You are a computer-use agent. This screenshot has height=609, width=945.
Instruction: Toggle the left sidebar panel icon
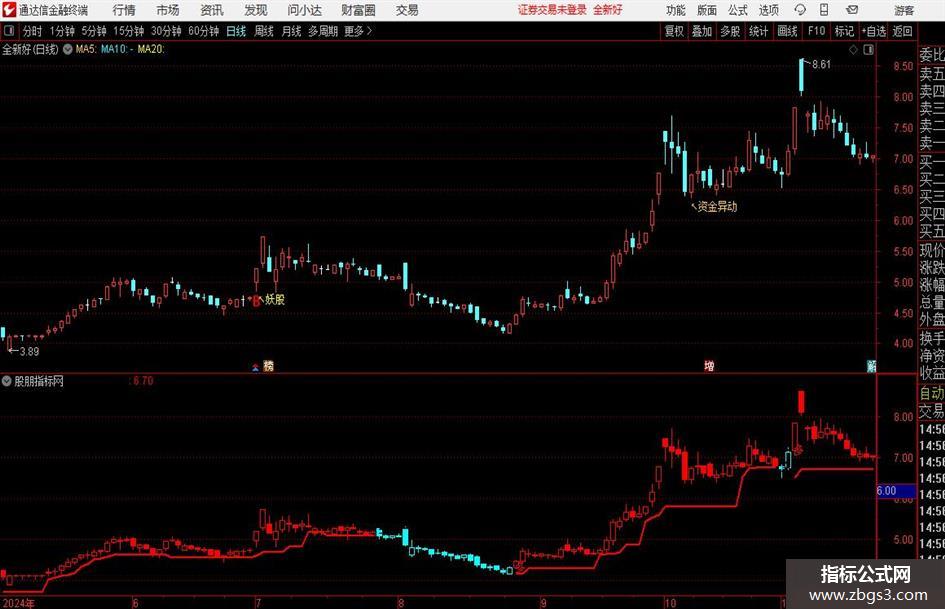tap(9, 31)
